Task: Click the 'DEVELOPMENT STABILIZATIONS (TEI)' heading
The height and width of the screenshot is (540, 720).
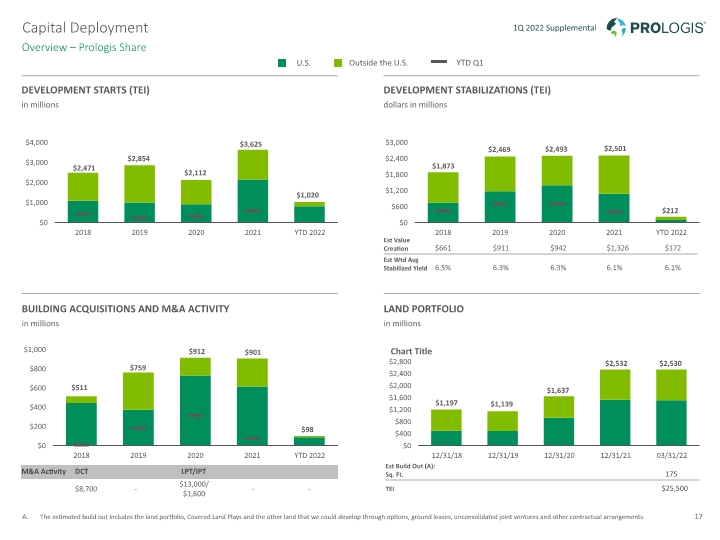Action: pyautogui.click(x=467, y=90)
